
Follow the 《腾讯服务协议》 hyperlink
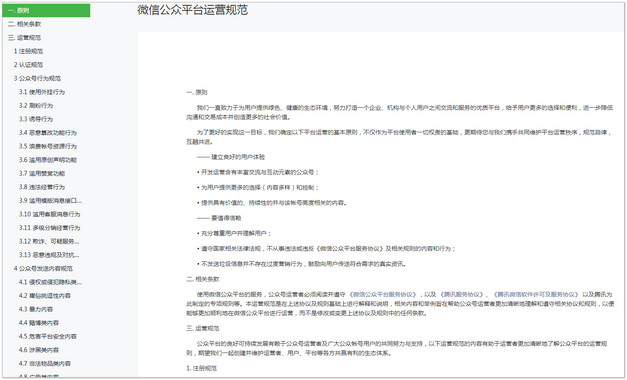tap(461, 294)
